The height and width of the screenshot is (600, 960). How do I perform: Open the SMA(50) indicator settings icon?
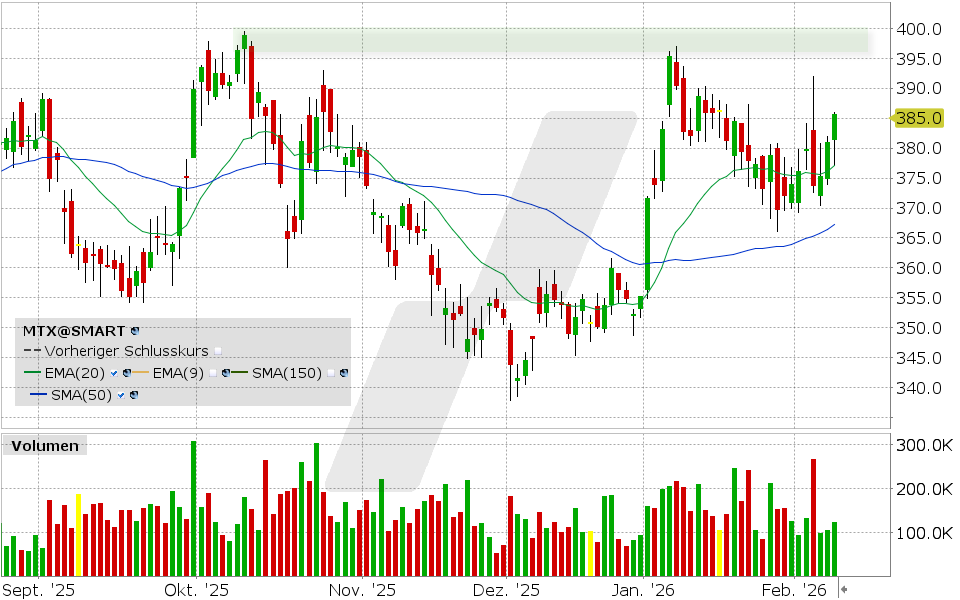[x=132, y=394]
